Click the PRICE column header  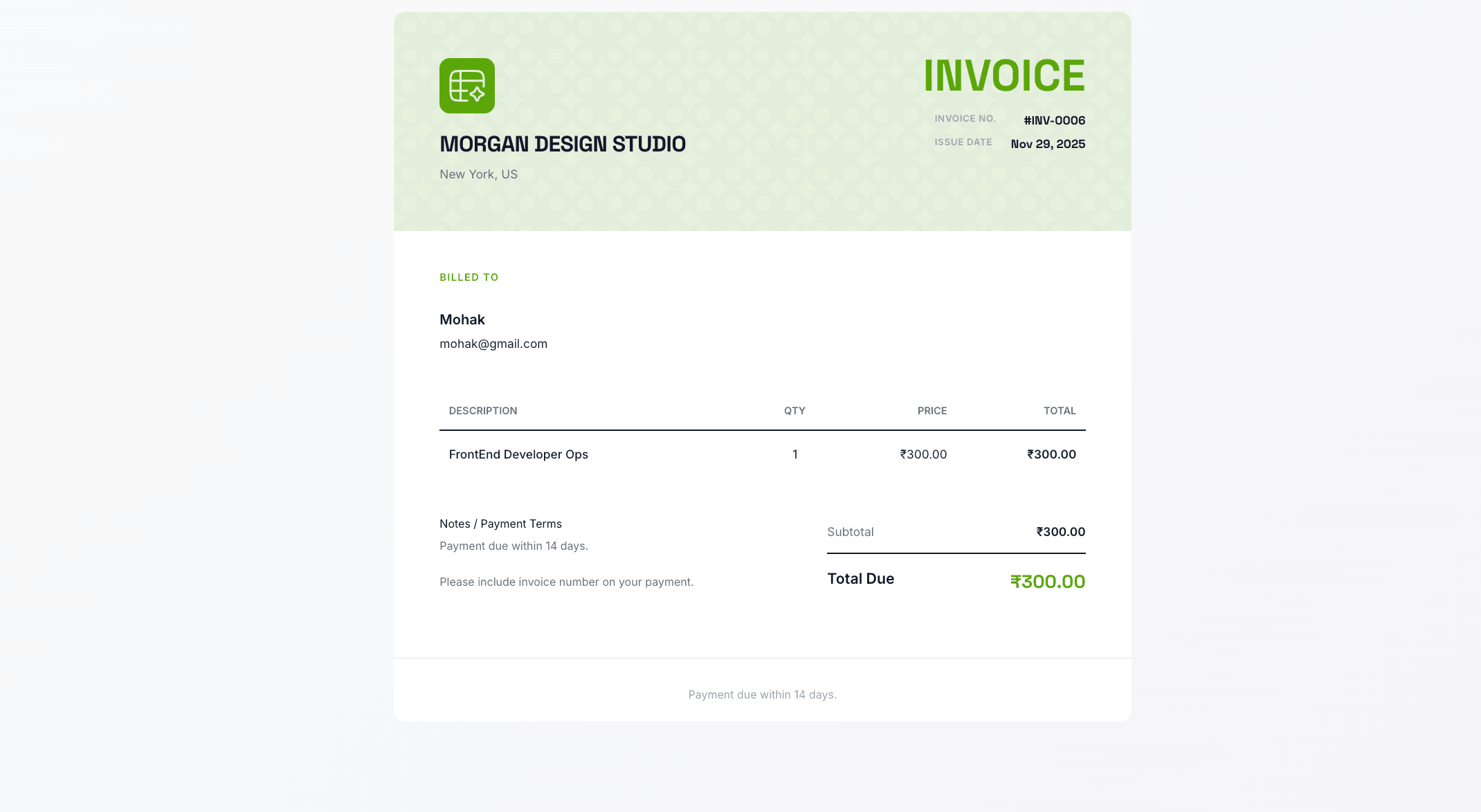click(932, 410)
